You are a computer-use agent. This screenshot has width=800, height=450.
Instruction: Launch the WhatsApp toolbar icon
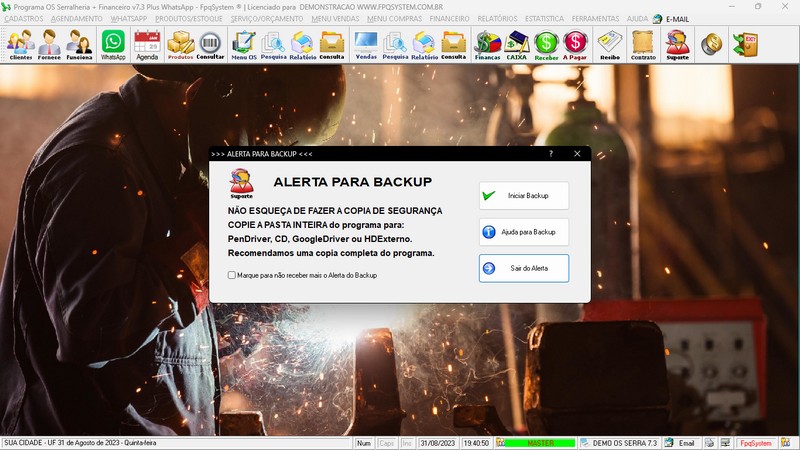point(113,44)
